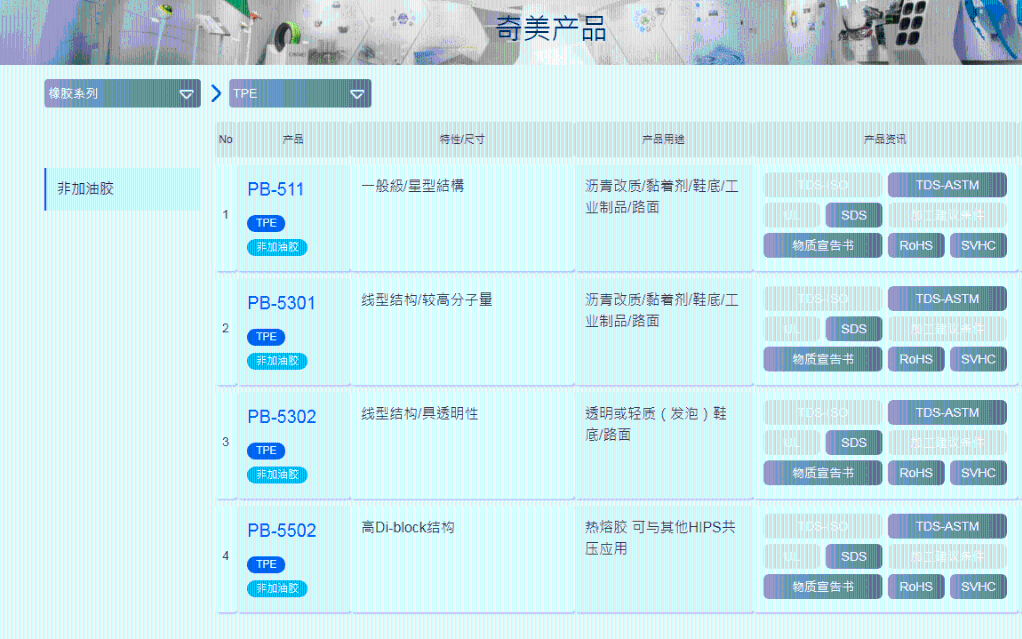The width and height of the screenshot is (1022, 639).
Task: Open the SDS for PB-5502
Action: tap(854, 557)
